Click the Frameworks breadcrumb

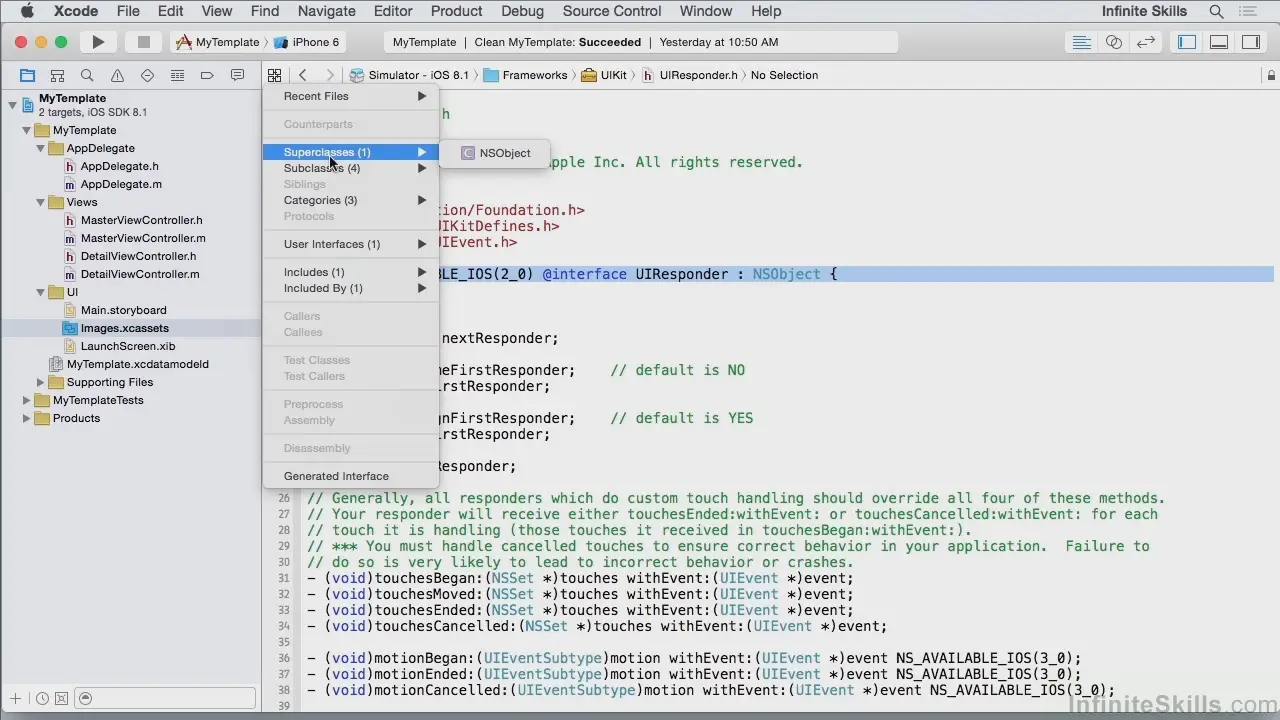tap(526, 75)
